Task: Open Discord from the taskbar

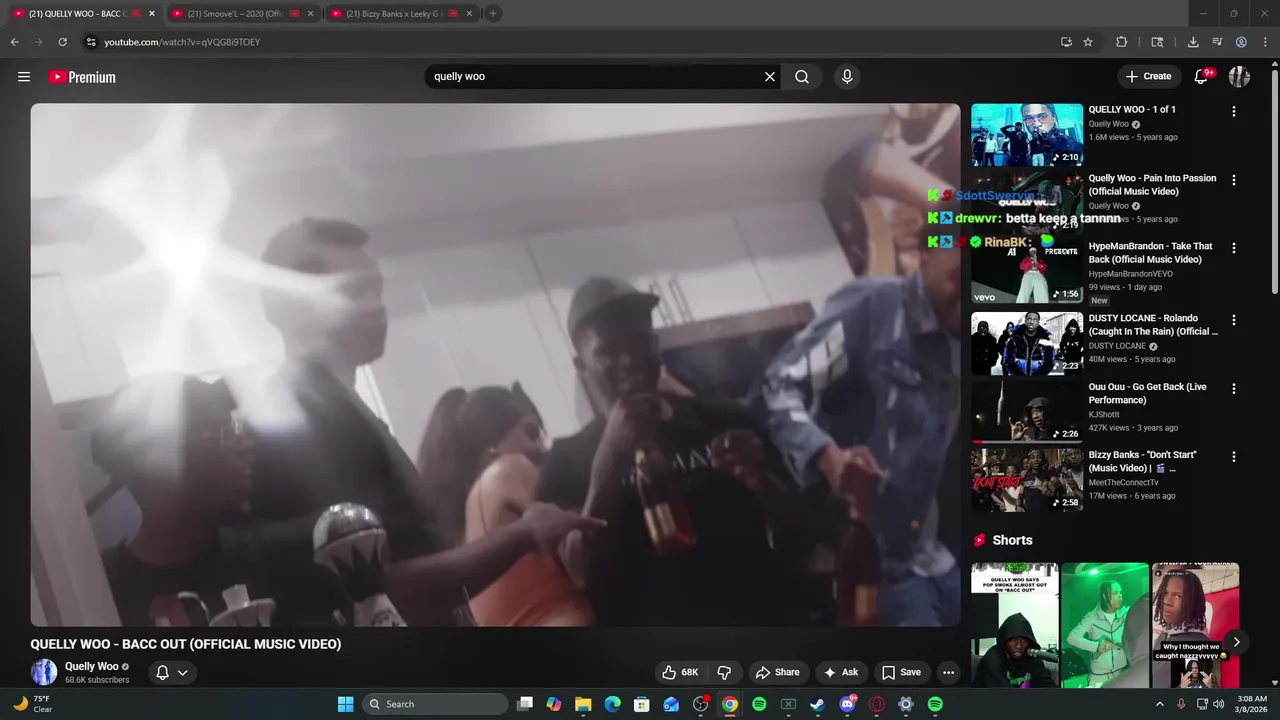Action: click(848, 704)
